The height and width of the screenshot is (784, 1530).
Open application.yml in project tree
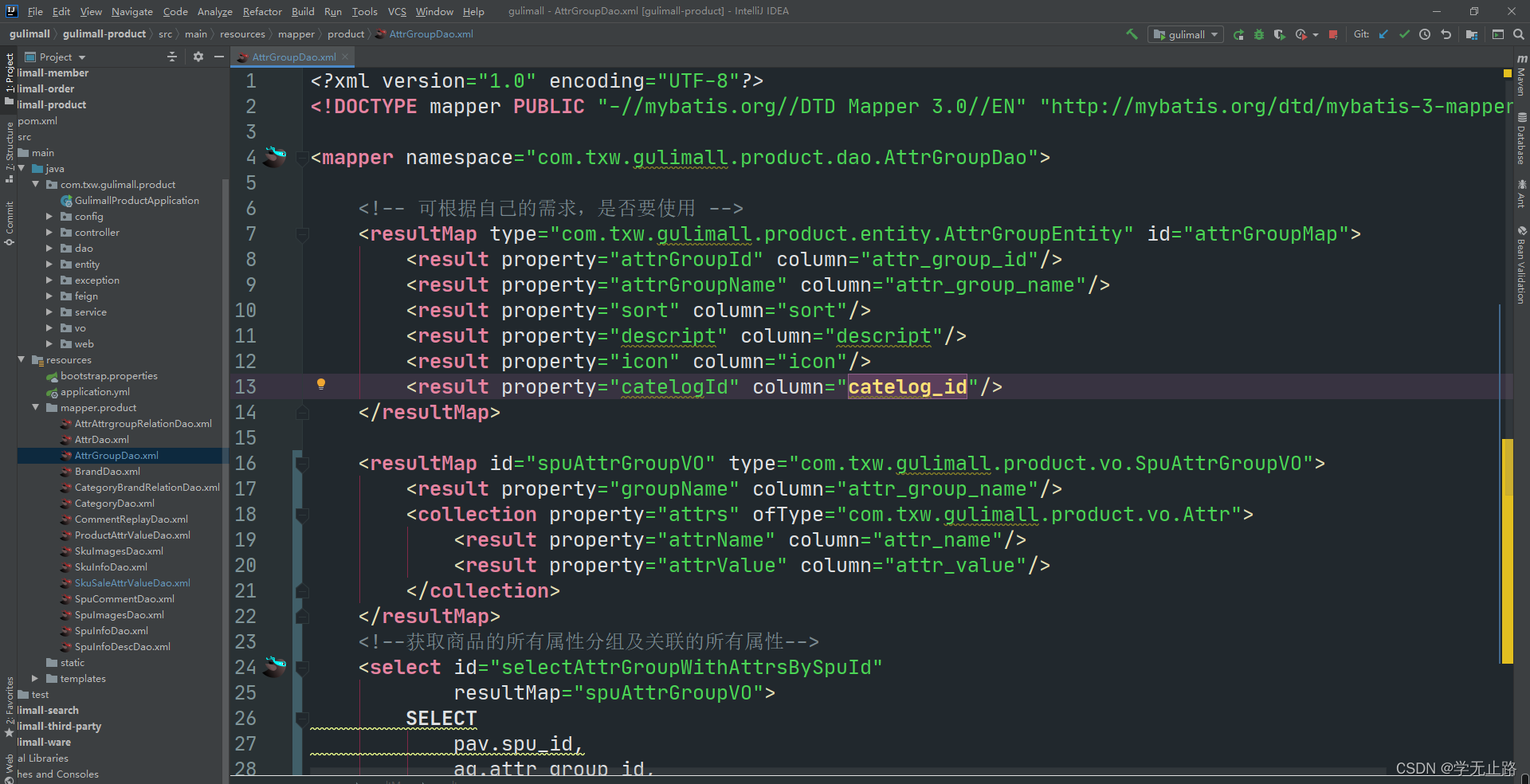(x=88, y=392)
